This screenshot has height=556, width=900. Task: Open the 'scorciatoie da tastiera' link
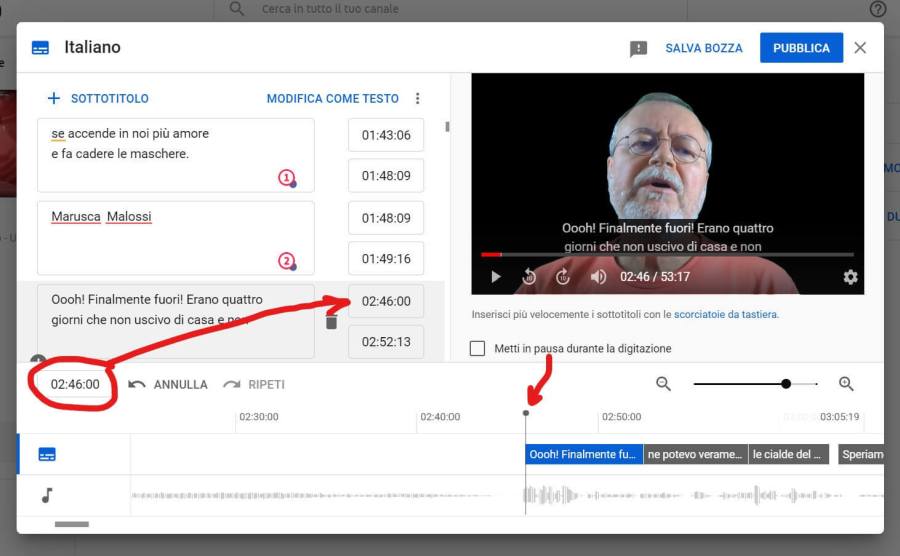[x=724, y=314]
